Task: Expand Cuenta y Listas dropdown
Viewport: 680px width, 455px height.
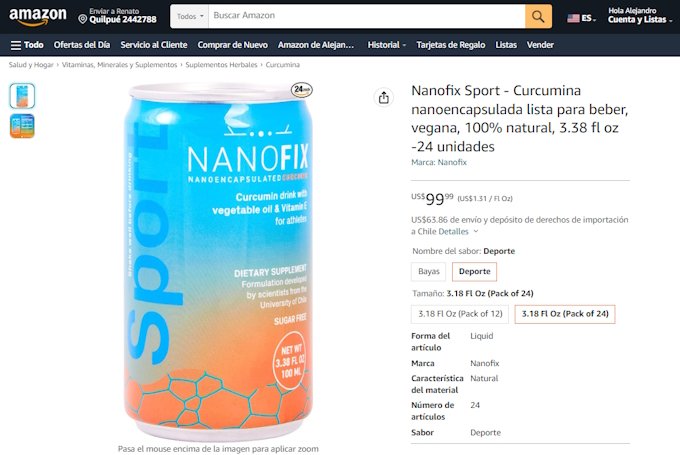Action: [x=640, y=20]
